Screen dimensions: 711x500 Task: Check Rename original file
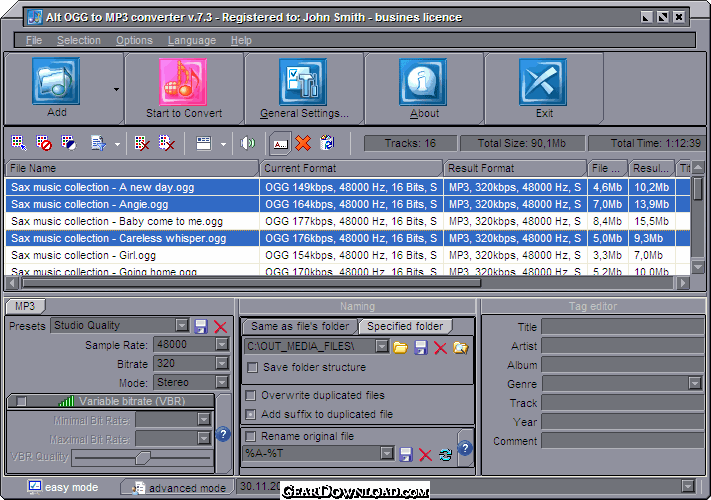point(250,436)
